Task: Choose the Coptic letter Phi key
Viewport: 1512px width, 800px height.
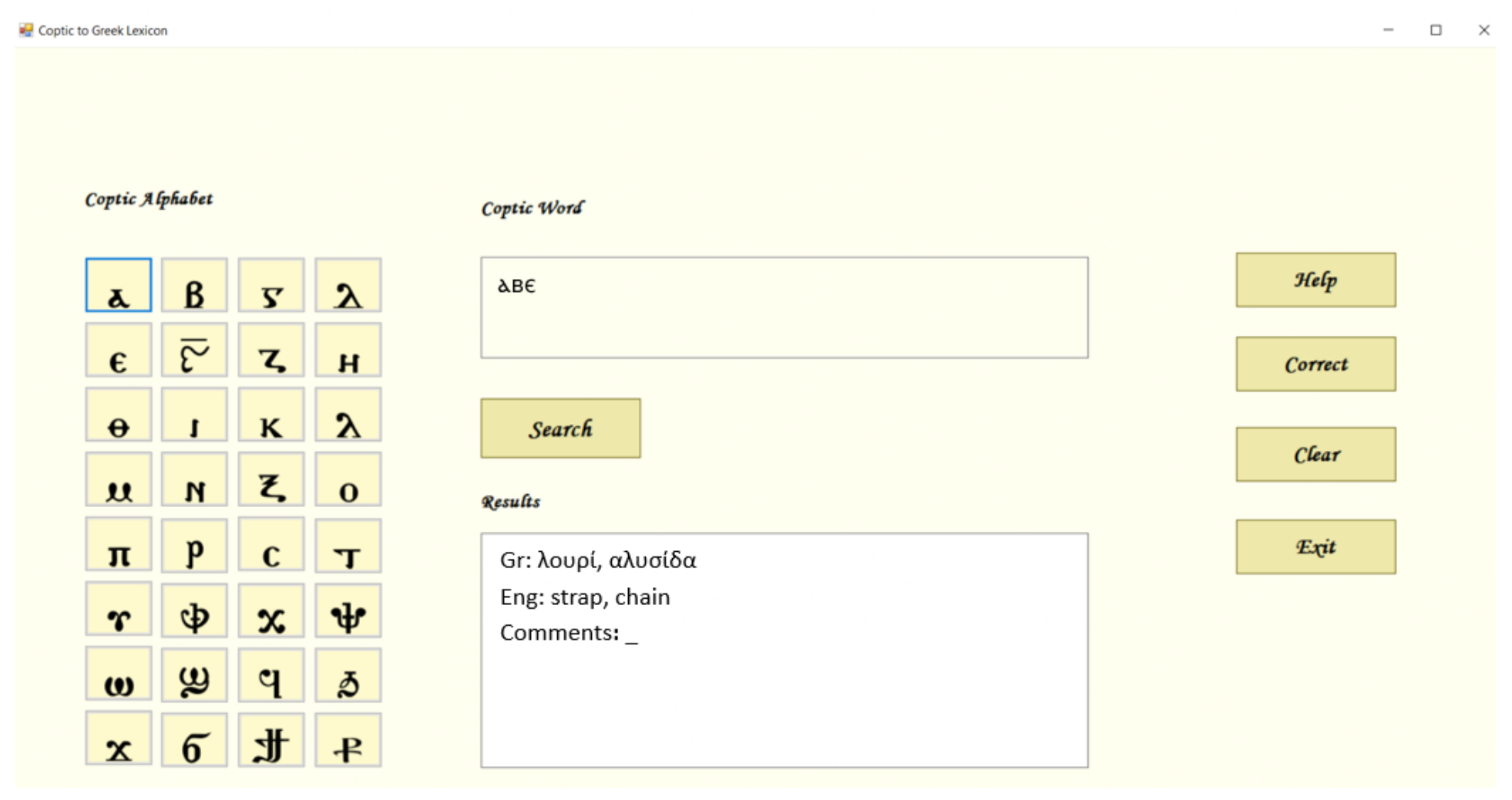Action: point(194,610)
